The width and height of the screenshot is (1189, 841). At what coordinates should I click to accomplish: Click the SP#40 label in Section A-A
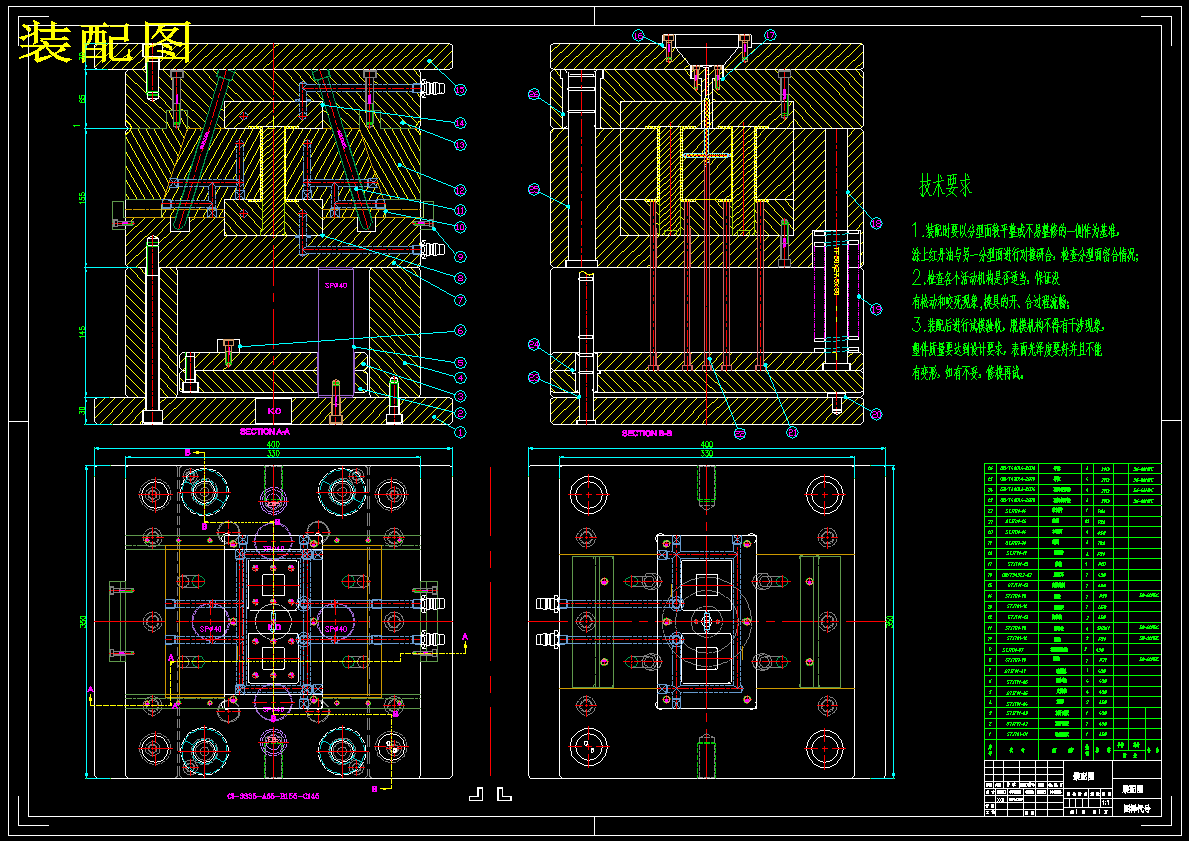click(x=336, y=286)
